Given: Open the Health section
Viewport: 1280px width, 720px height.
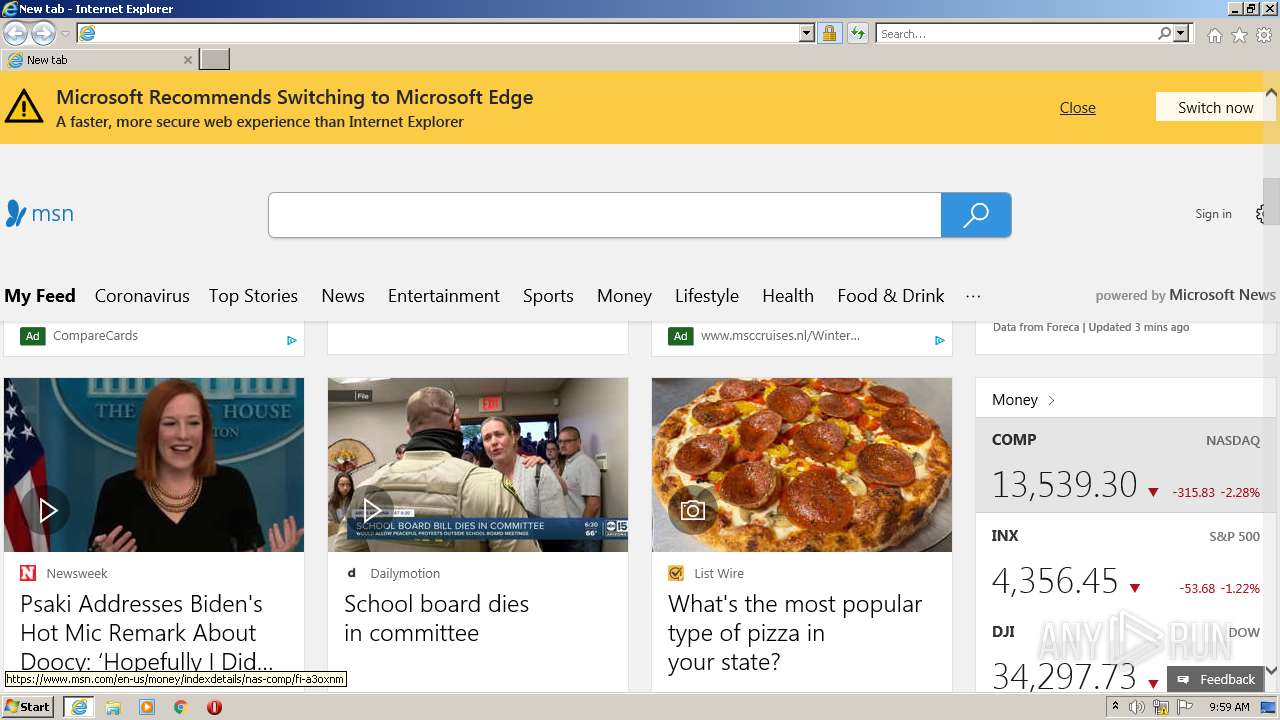Looking at the screenshot, I should (788, 296).
